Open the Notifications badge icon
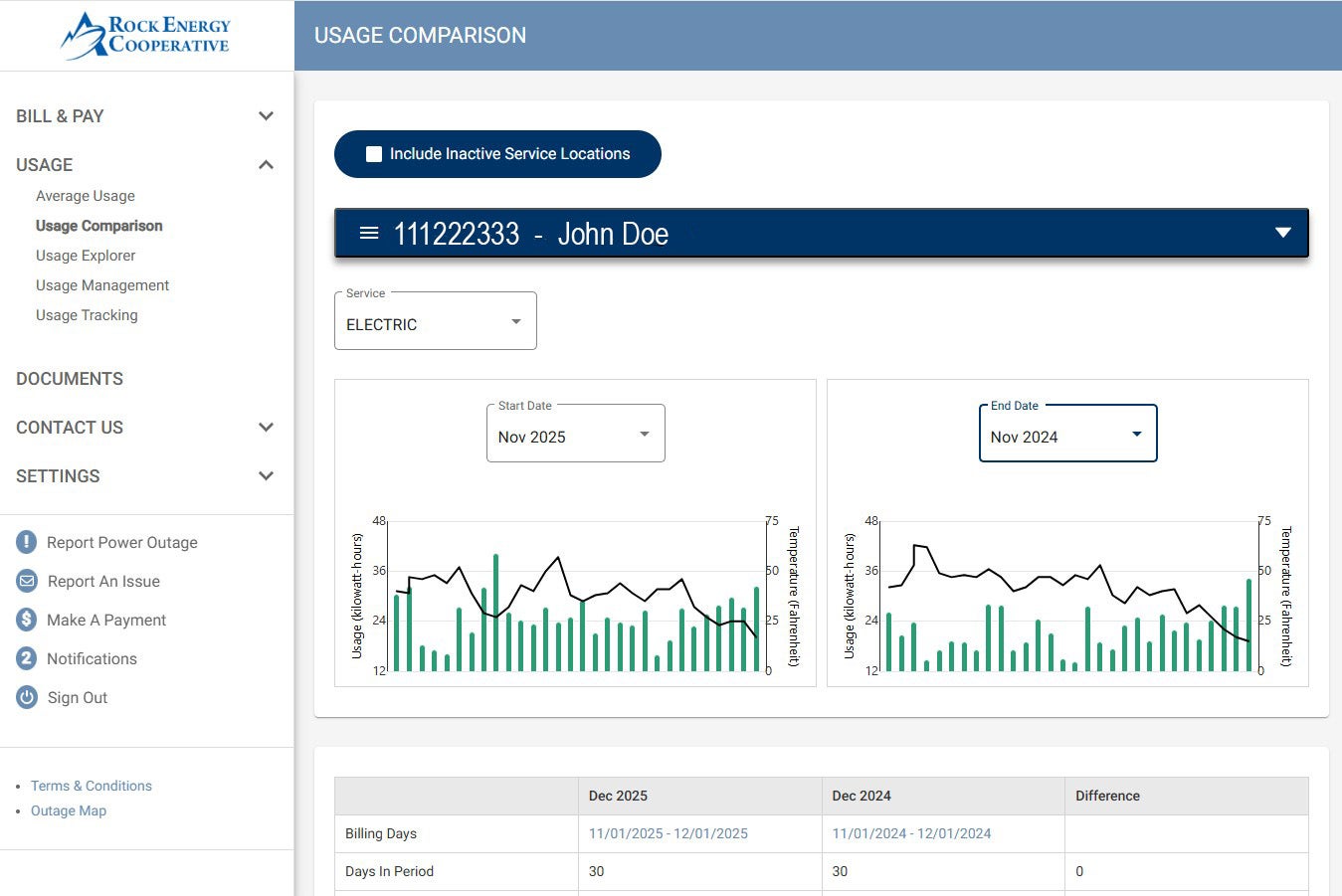This screenshot has height=896, width=1342. 27,658
